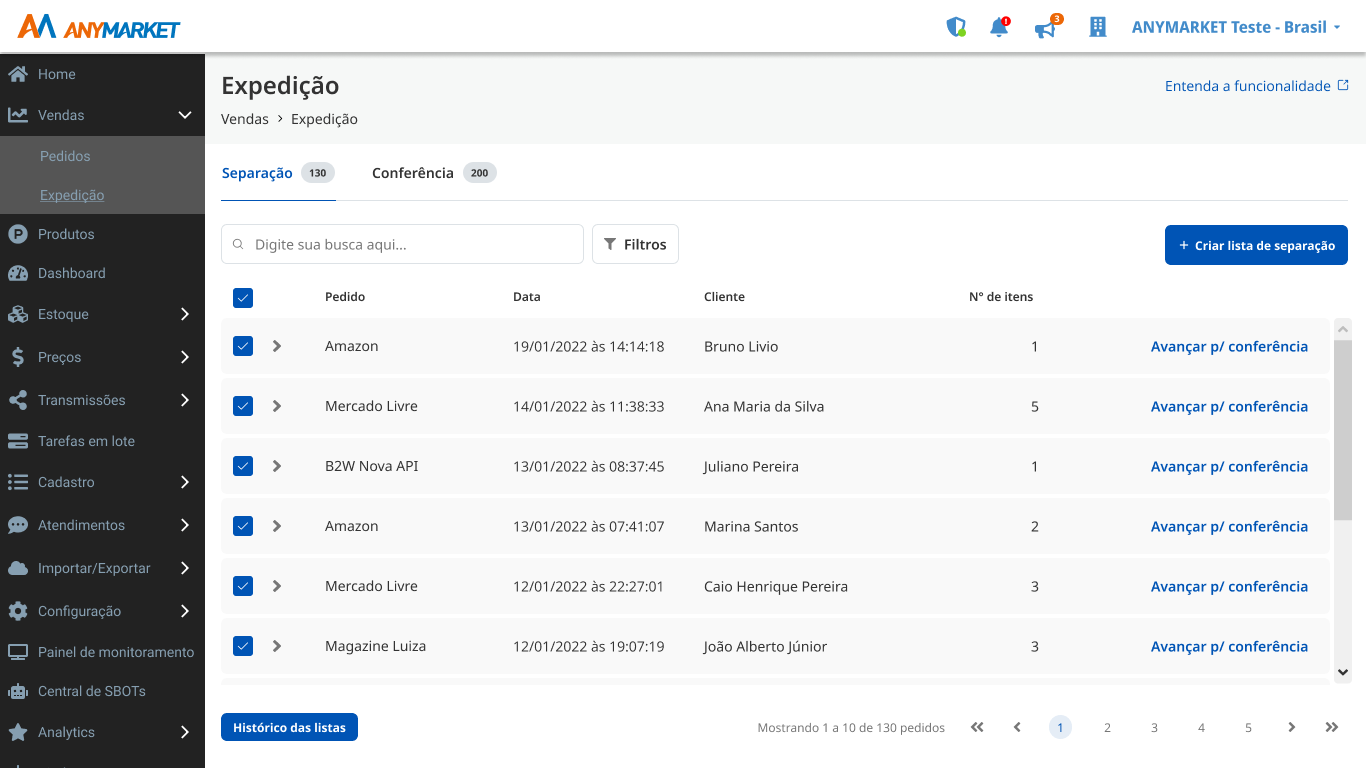This screenshot has width=1366, height=768.
Task: Click the Dashboard gauge icon
Action: tap(17, 273)
